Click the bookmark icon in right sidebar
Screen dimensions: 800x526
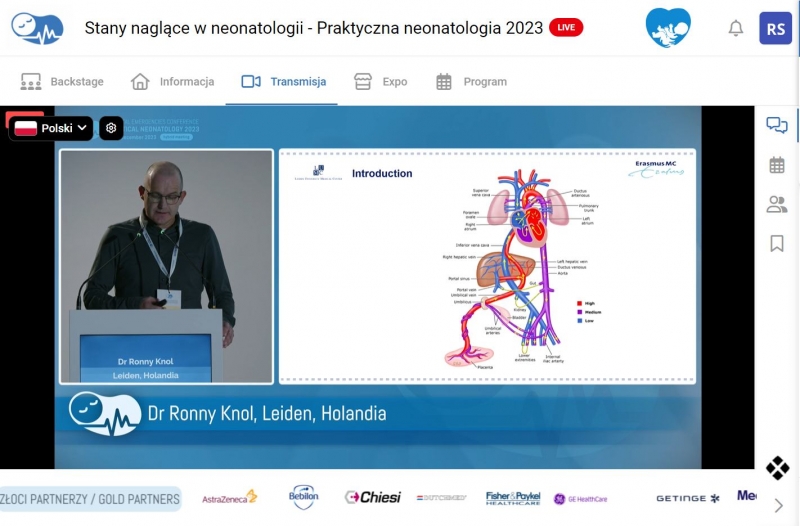point(776,244)
